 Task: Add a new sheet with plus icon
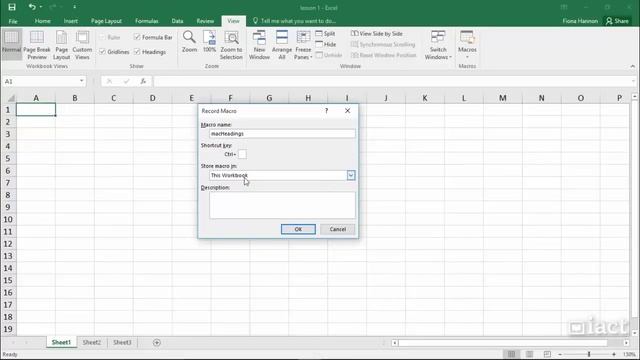pyautogui.click(x=157, y=342)
